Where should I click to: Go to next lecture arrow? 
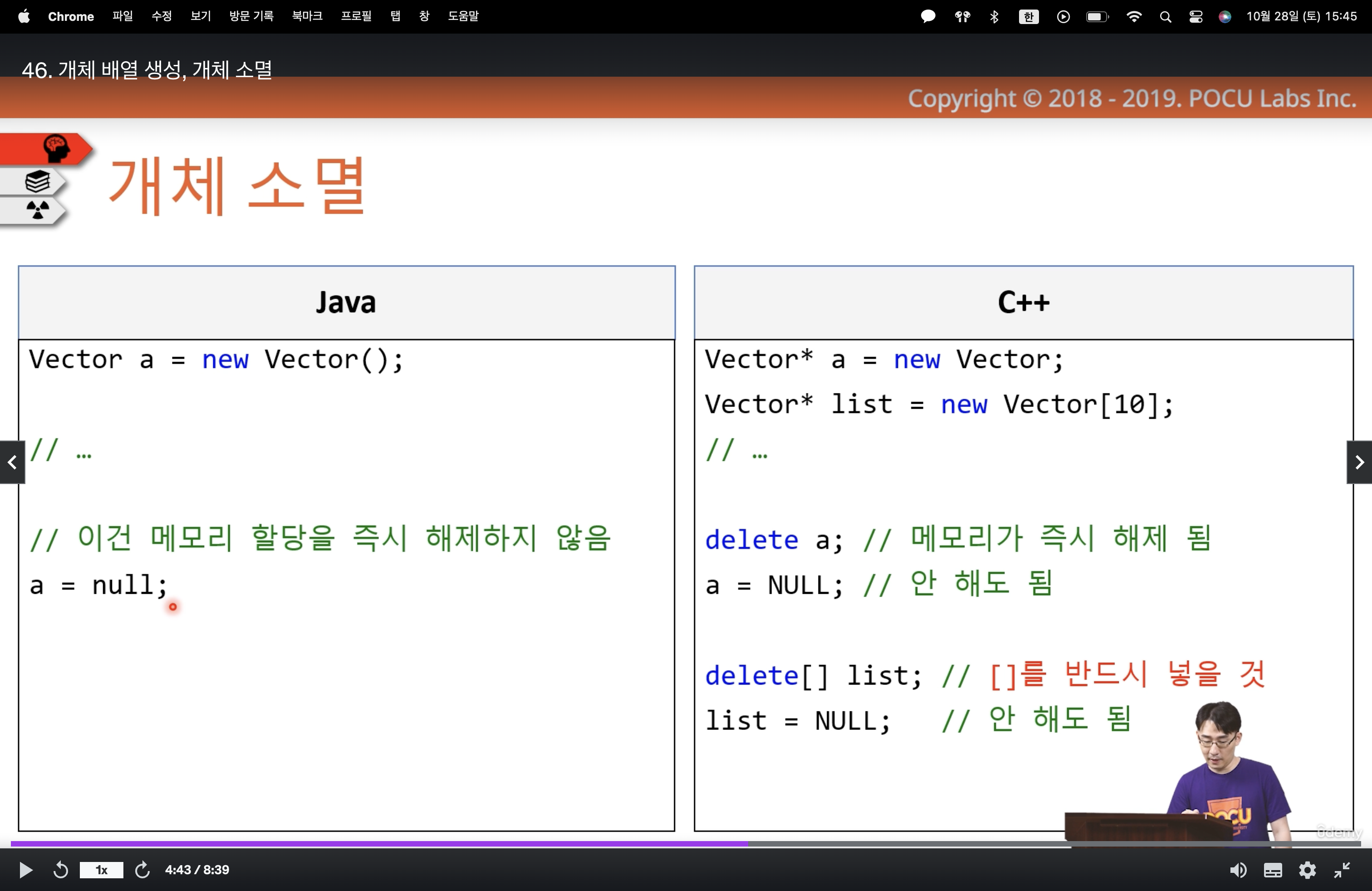[1359, 462]
